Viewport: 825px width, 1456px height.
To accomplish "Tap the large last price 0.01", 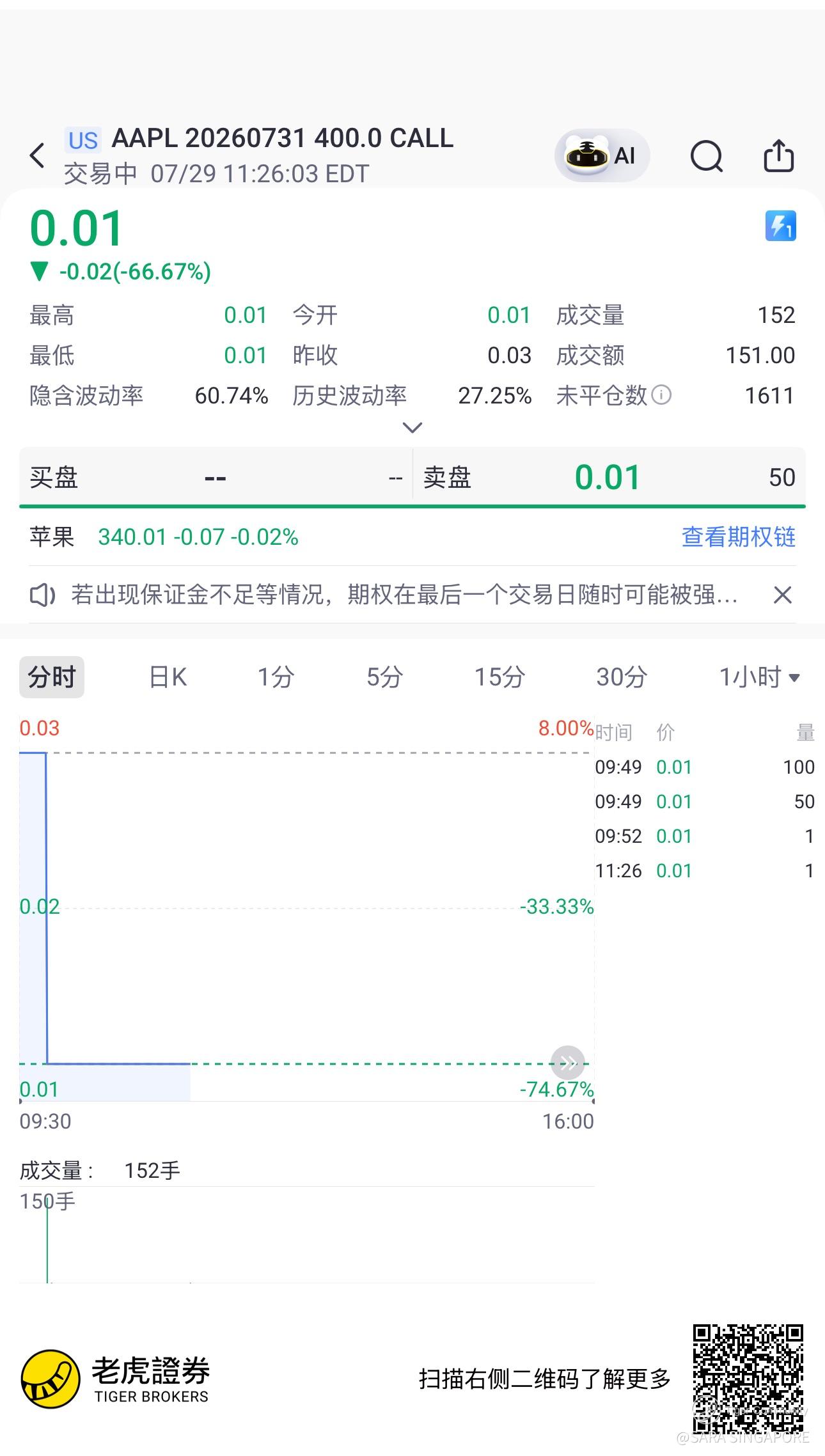I will click(76, 228).
